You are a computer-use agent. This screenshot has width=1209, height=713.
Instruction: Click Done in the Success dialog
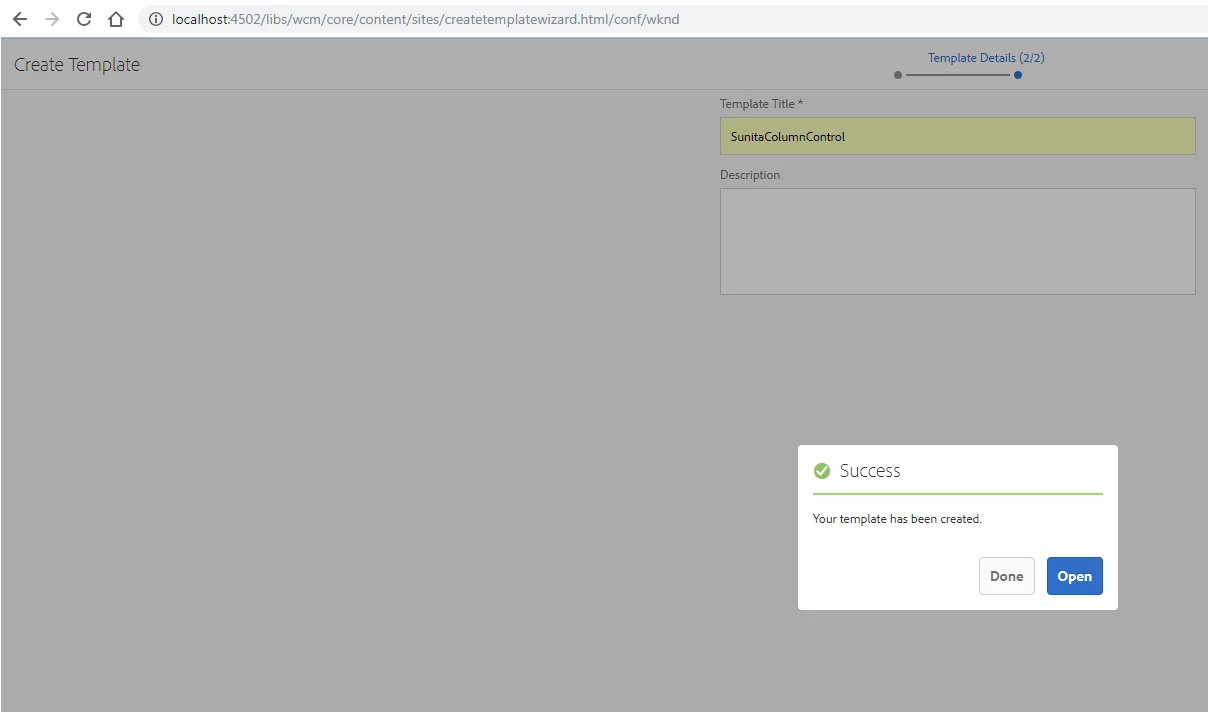pos(1006,576)
